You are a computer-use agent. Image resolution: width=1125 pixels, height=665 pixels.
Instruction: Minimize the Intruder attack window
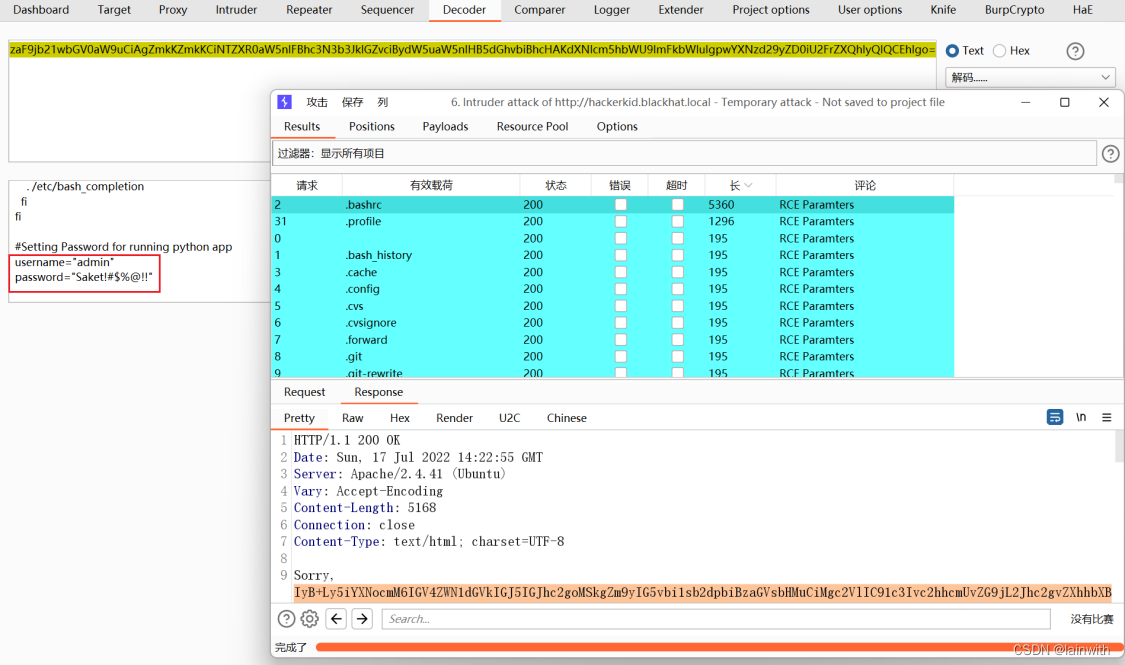pos(1025,102)
